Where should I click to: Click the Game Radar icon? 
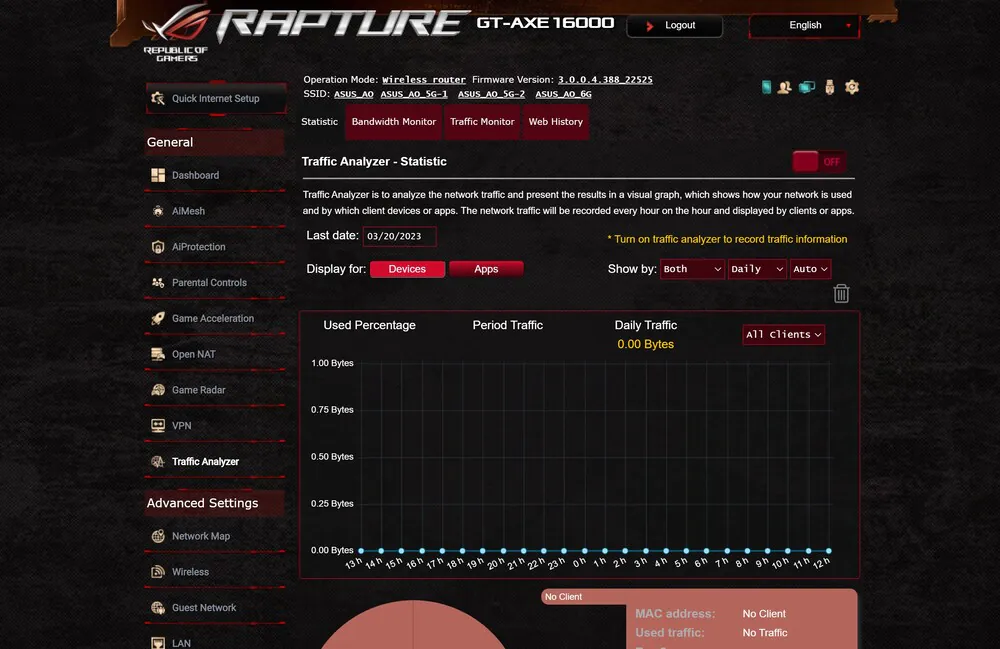[158, 390]
